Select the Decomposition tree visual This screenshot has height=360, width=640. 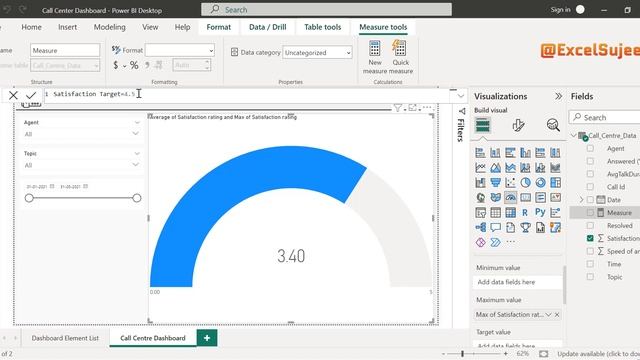coord(480,227)
